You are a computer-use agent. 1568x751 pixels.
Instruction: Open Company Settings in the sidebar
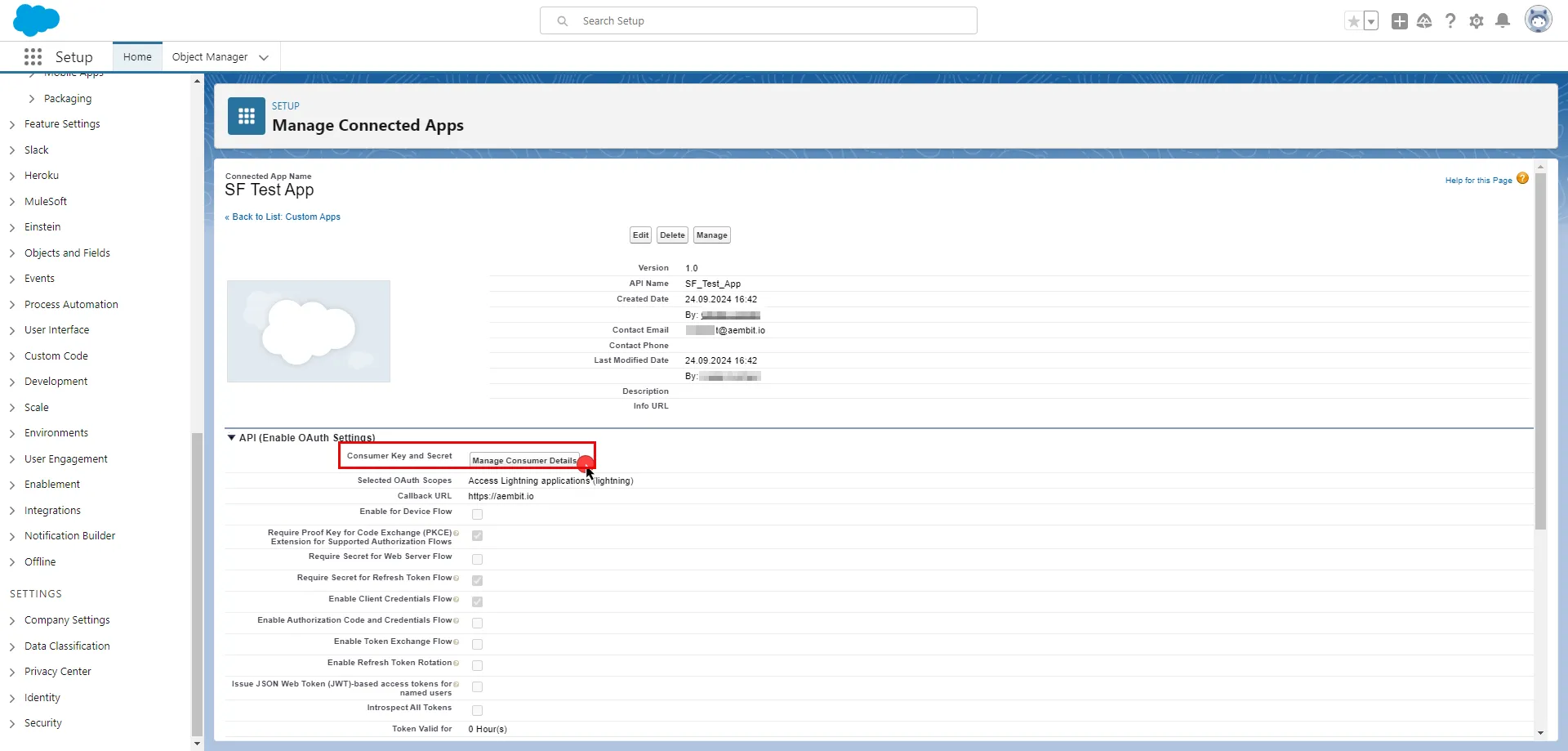tap(67, 620)
